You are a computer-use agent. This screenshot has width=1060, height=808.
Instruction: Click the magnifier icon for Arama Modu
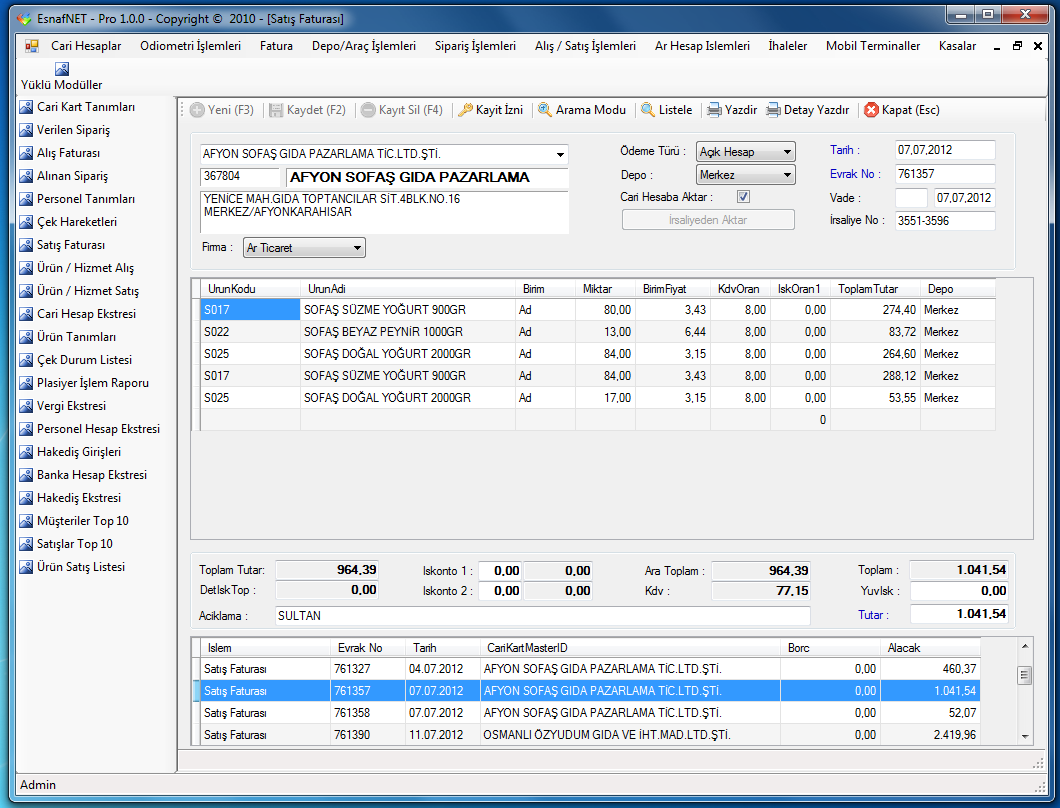click(545, 110)
